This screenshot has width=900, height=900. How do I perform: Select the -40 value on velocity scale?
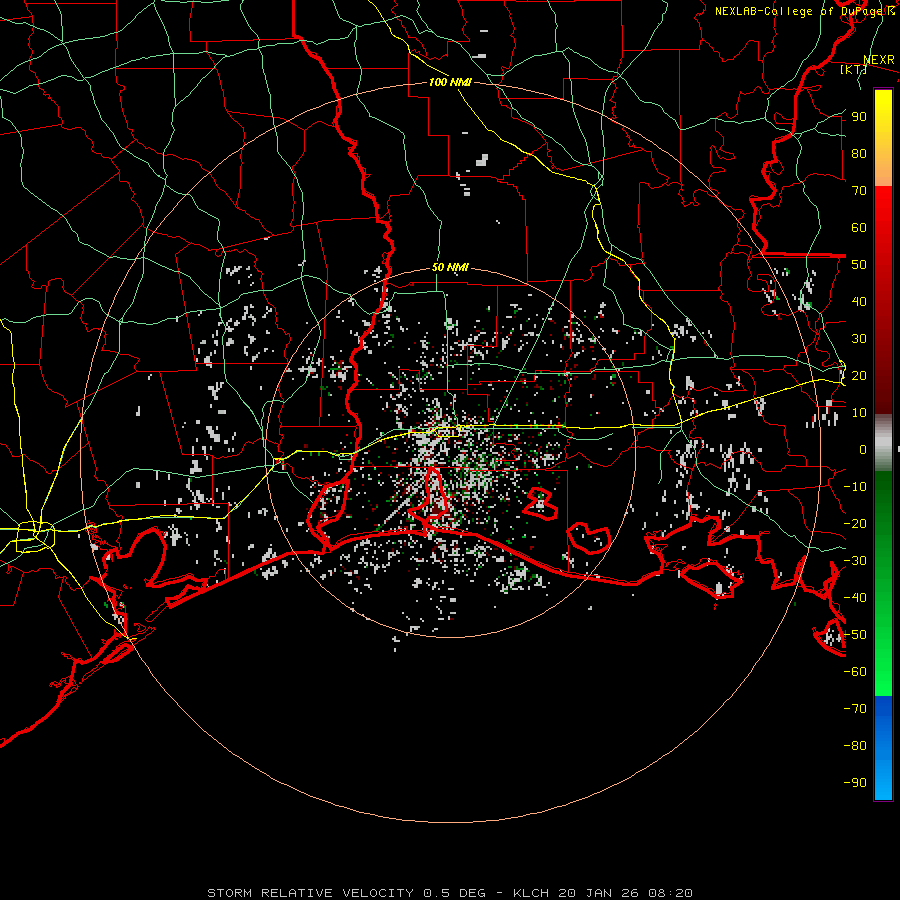[x=855, y=598]
